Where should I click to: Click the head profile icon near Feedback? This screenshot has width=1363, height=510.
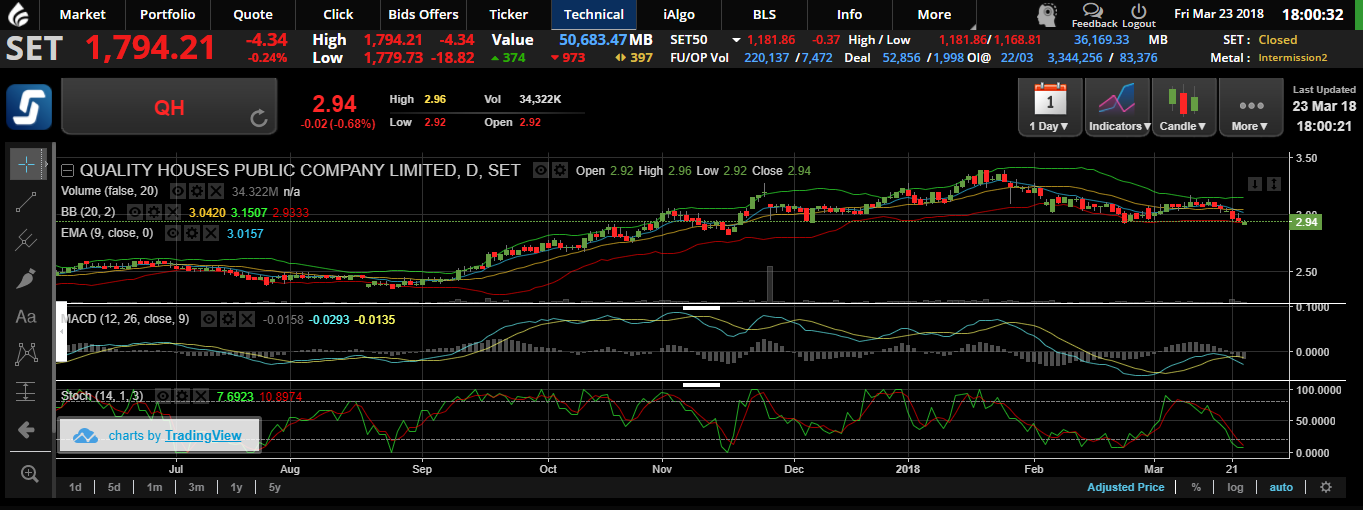[x=1047, y=14]
